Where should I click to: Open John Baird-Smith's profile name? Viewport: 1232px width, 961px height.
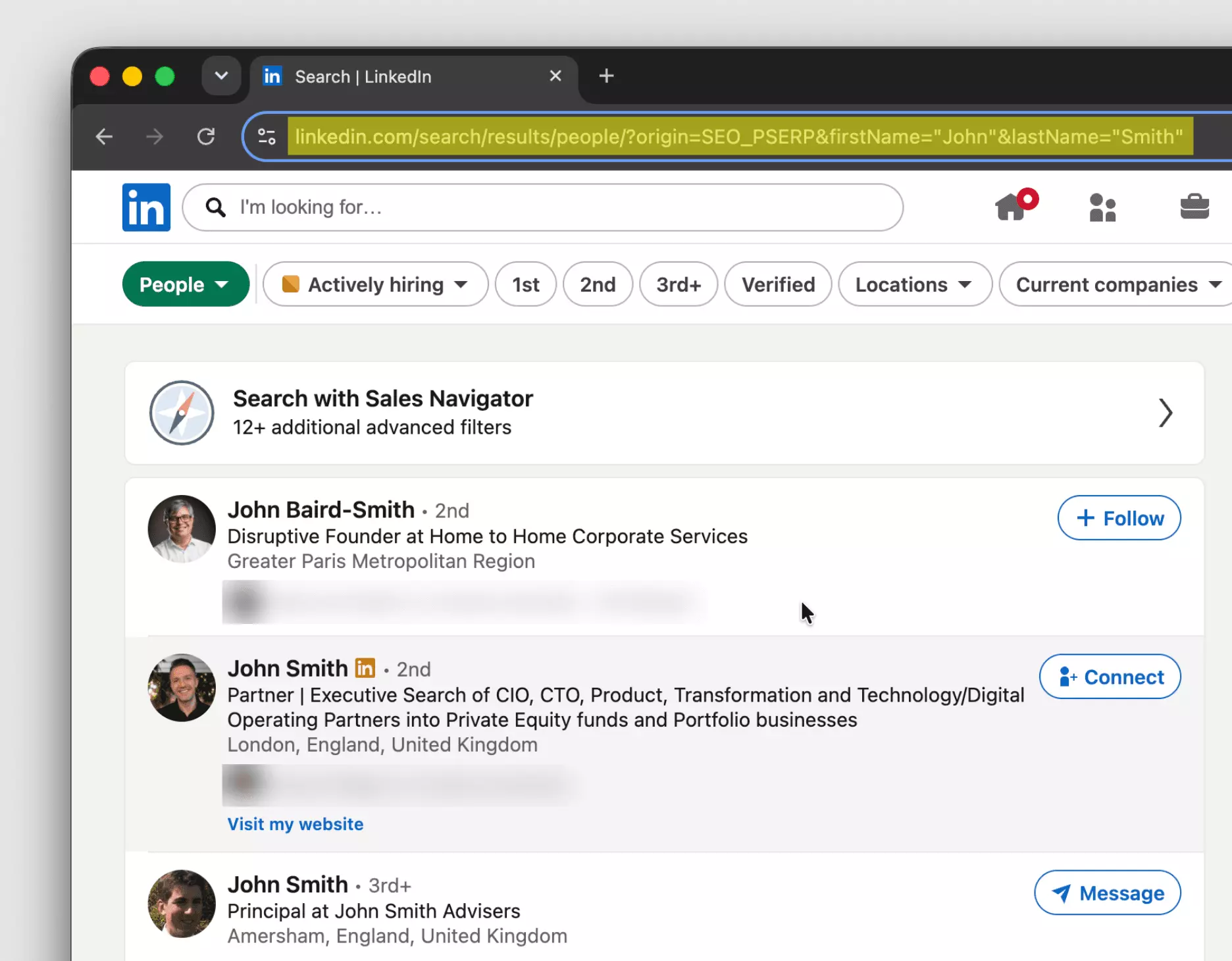pos(321,510)
